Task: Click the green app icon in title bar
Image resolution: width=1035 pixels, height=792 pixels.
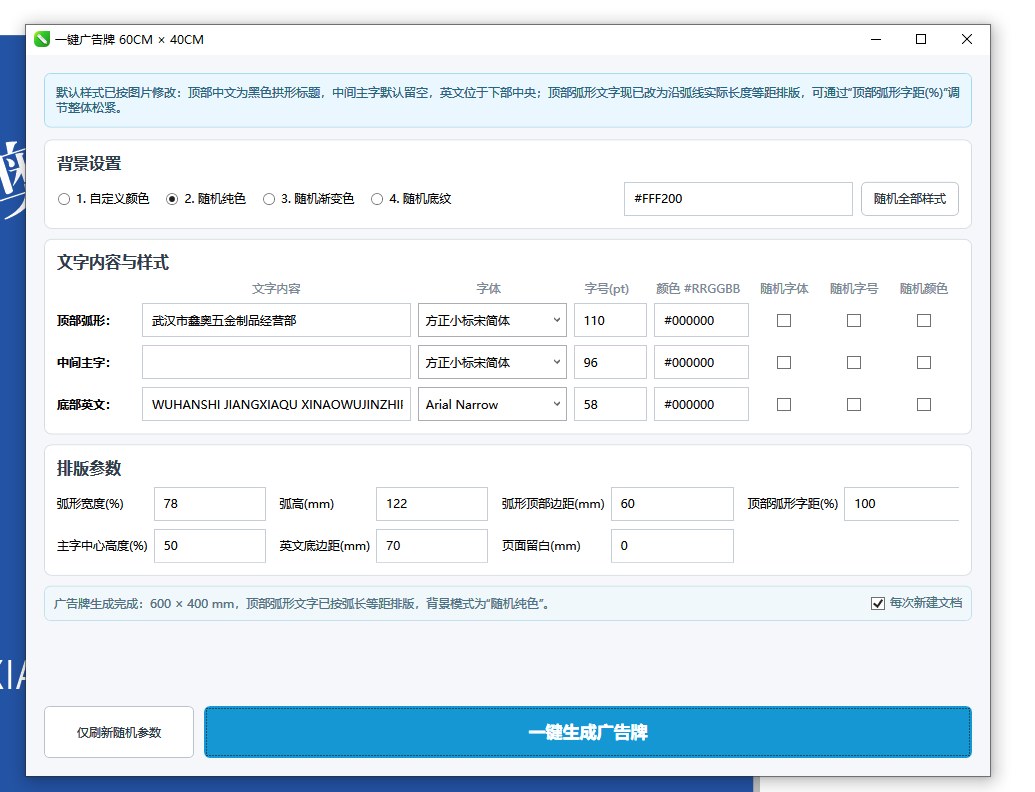Action: (x=42, y=40)
